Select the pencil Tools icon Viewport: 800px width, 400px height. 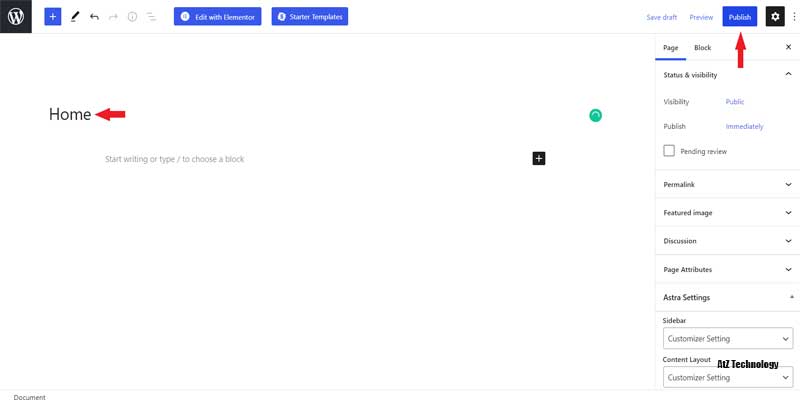click(75, 17)
